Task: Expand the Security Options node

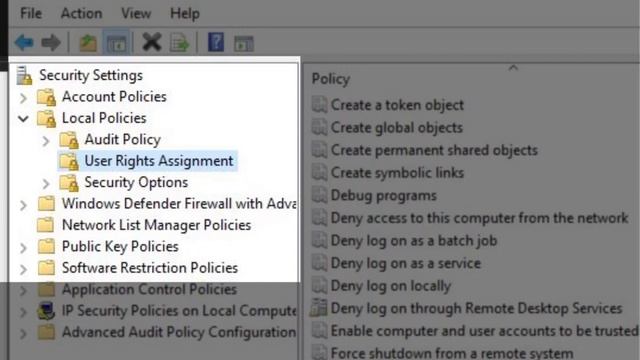Action: coord(46,184)
